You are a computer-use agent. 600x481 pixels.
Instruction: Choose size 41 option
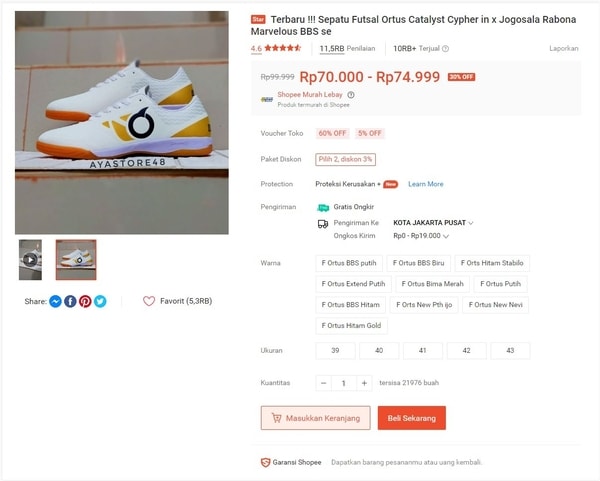pos(423,351)
